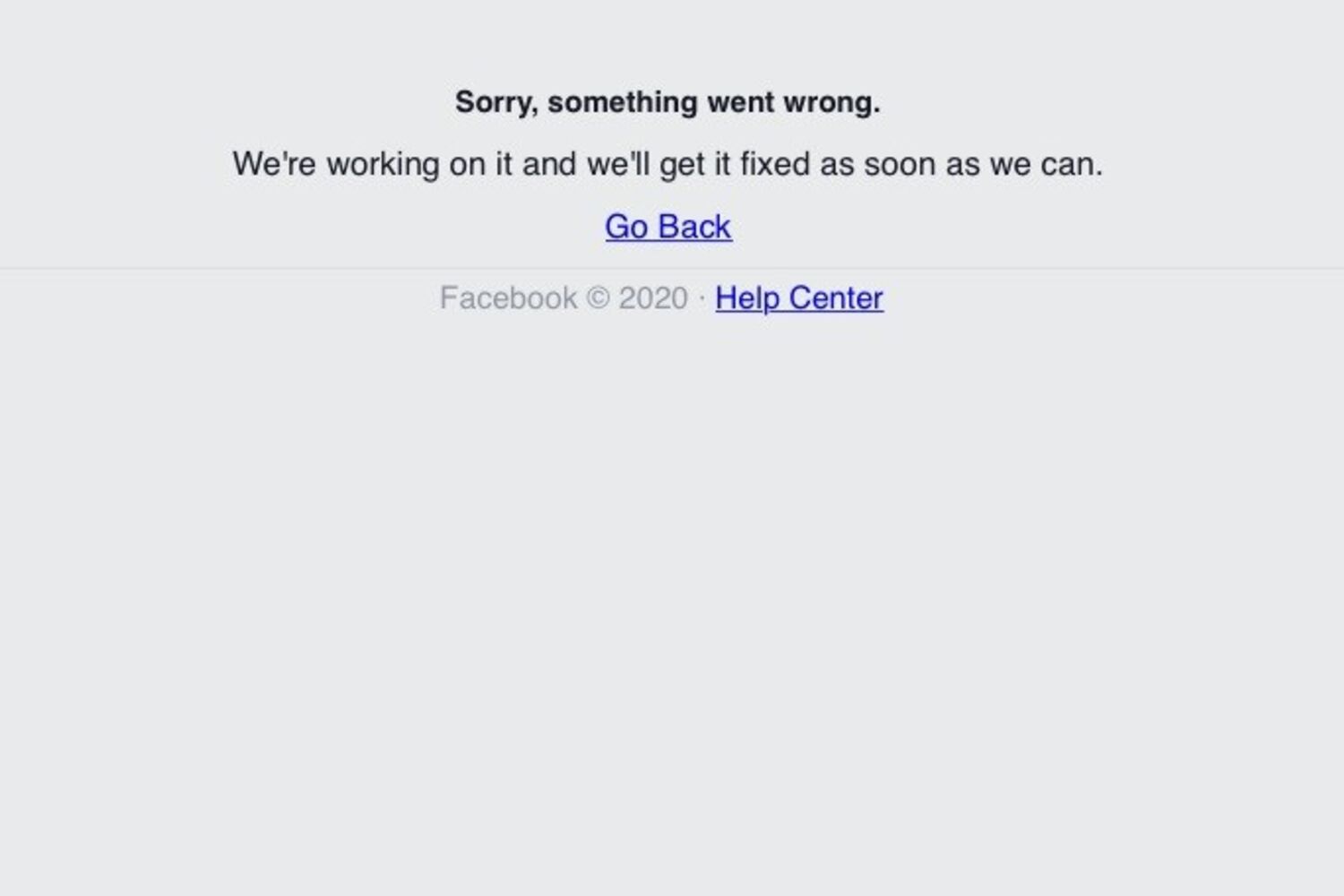This screenshot has width=1344, height=896.
Task: Click the word 'Help' in the Help Center link
Action: click(747, 297)
